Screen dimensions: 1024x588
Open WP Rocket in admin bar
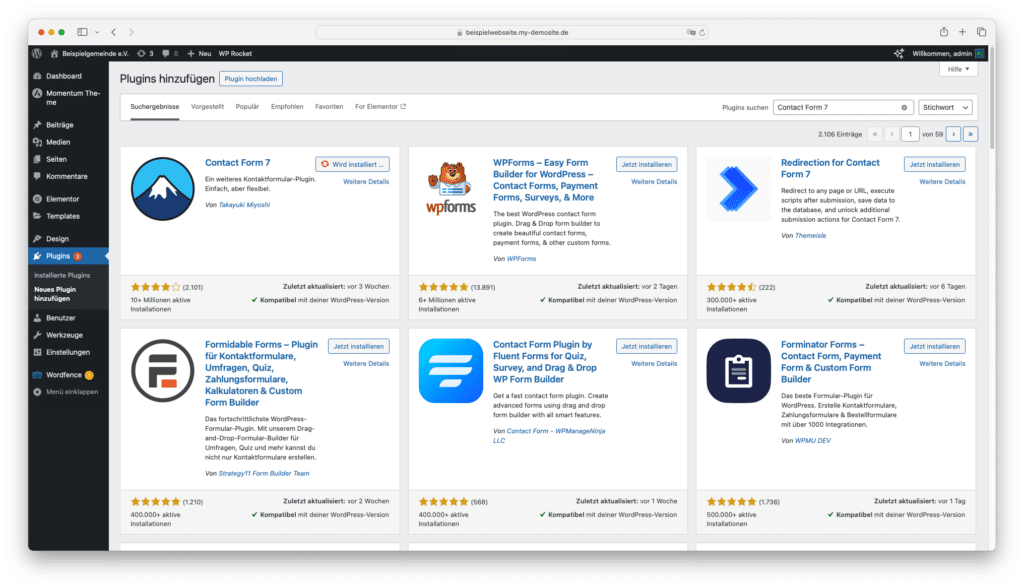click(x=235, y=54)
